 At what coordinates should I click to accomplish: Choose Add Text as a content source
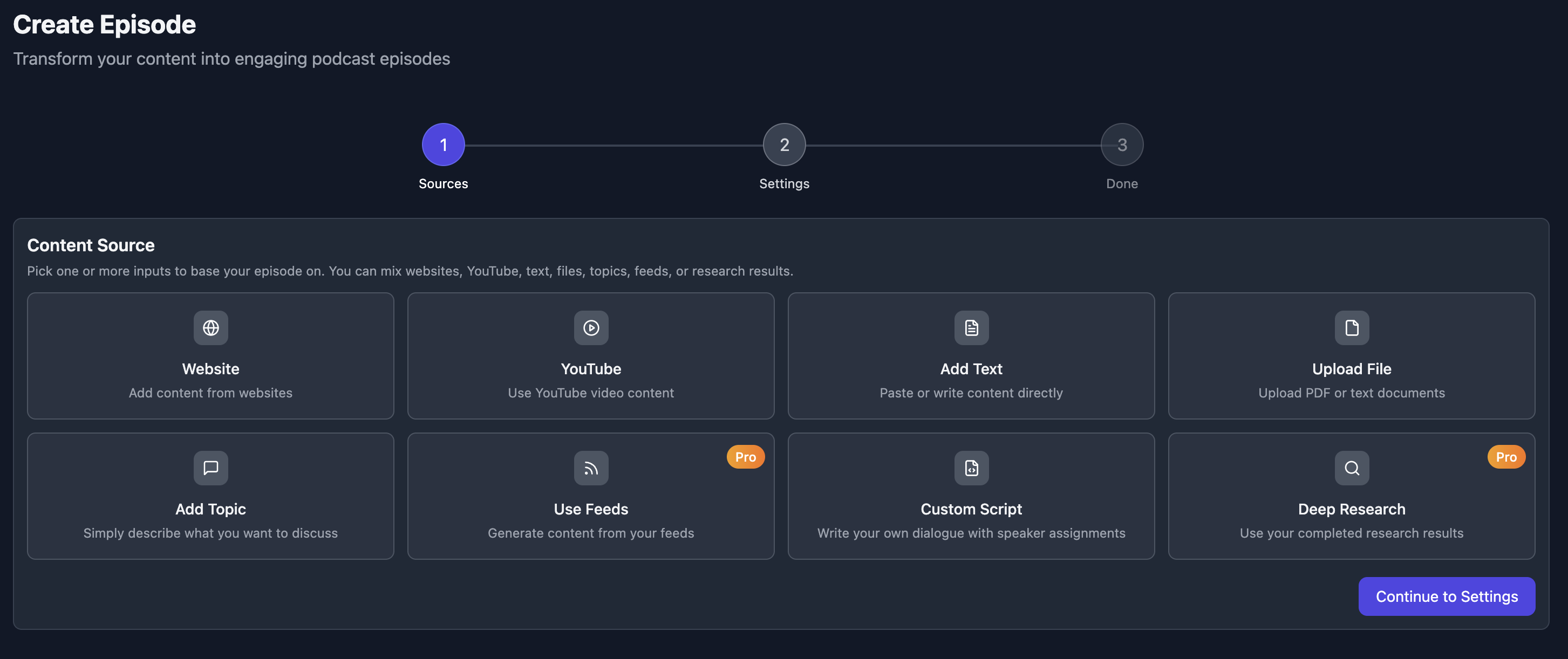pyautogui.click(x=971, y=356)
